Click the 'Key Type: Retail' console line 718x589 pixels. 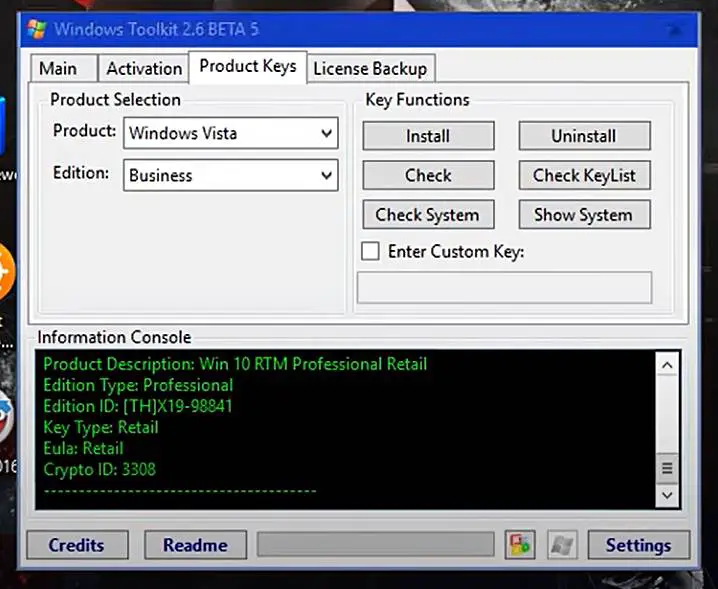tap(101, 427)
